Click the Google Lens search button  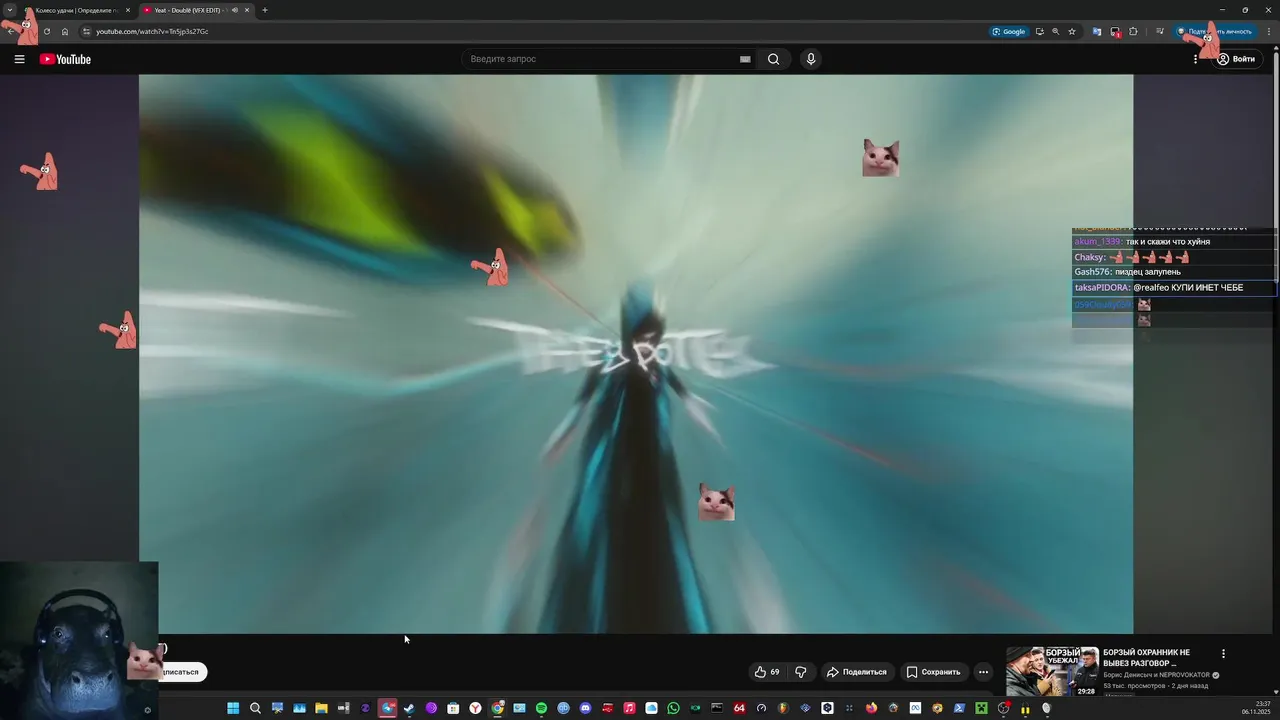pos(1009,31)
